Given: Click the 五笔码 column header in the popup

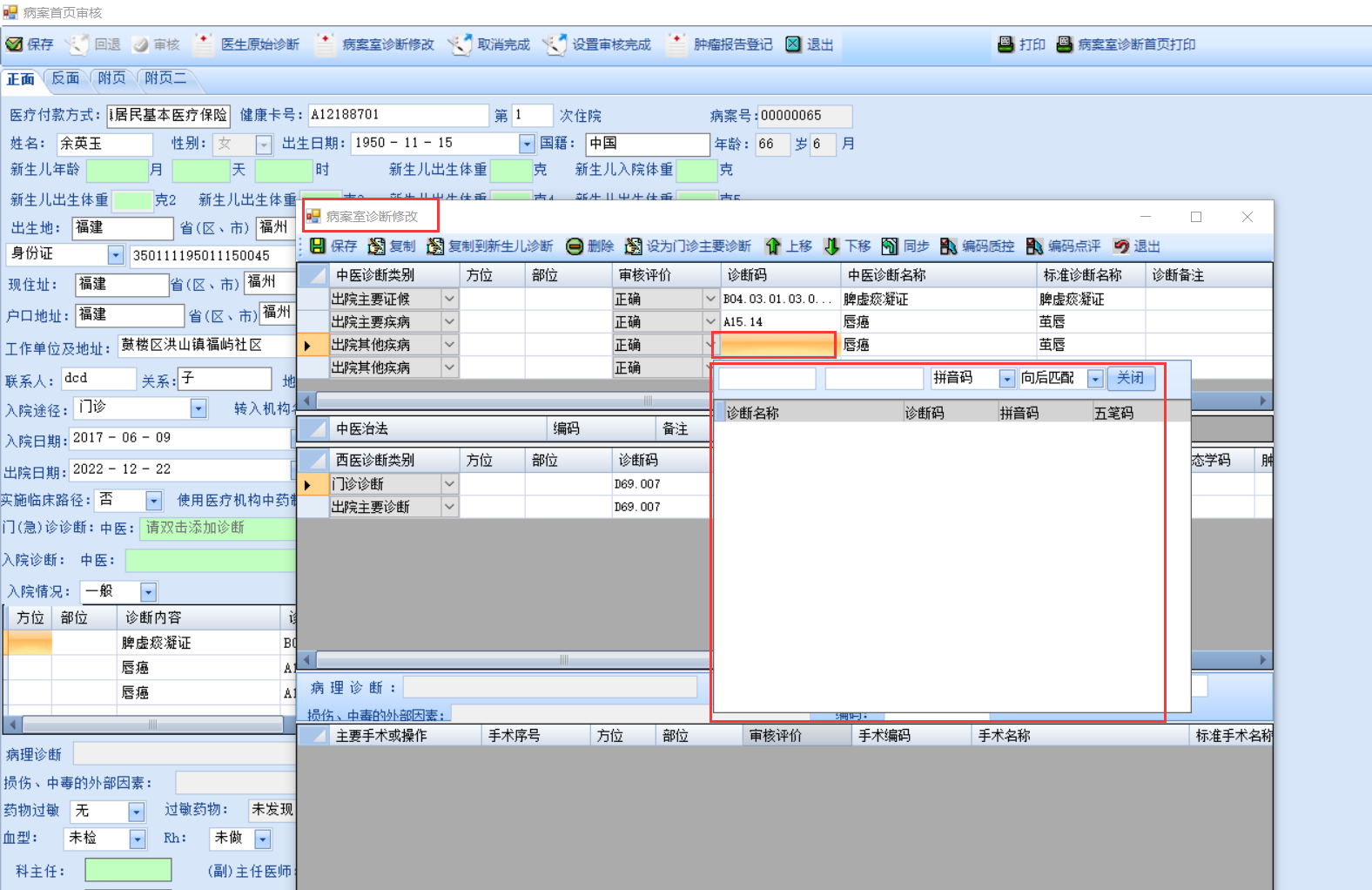Looking at the screenshot, I should pos(1127,413).
